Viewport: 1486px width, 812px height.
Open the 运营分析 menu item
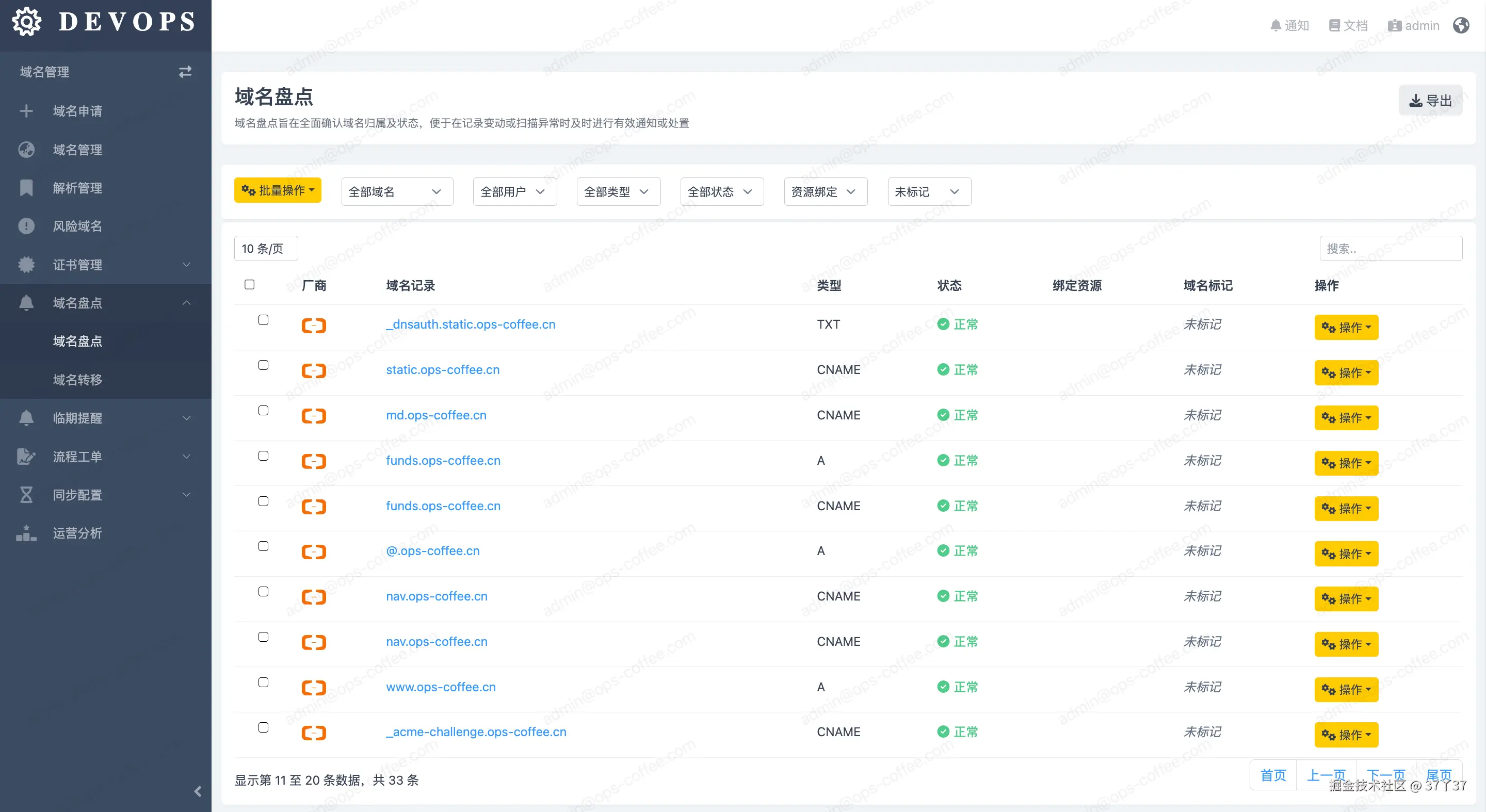106,533
